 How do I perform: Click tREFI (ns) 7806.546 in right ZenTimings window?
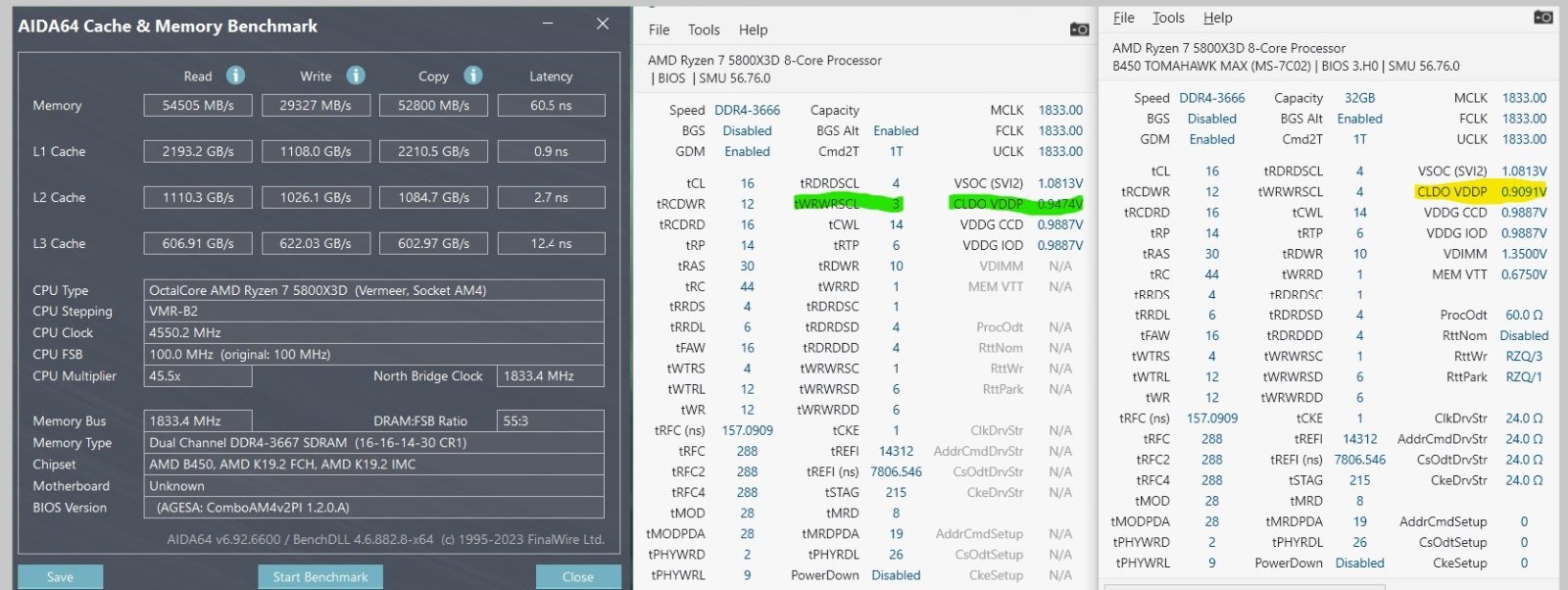(x=1359, y=460)
